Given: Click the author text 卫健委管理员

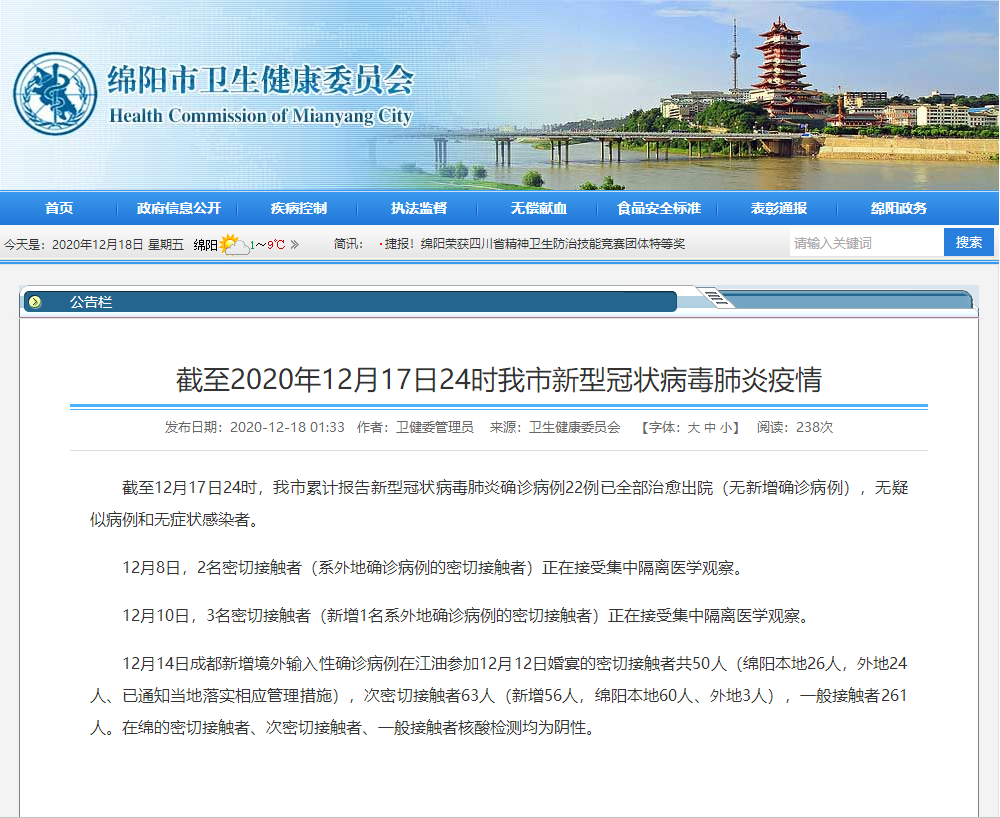Looking at the screenshot, I should [435, 427].
